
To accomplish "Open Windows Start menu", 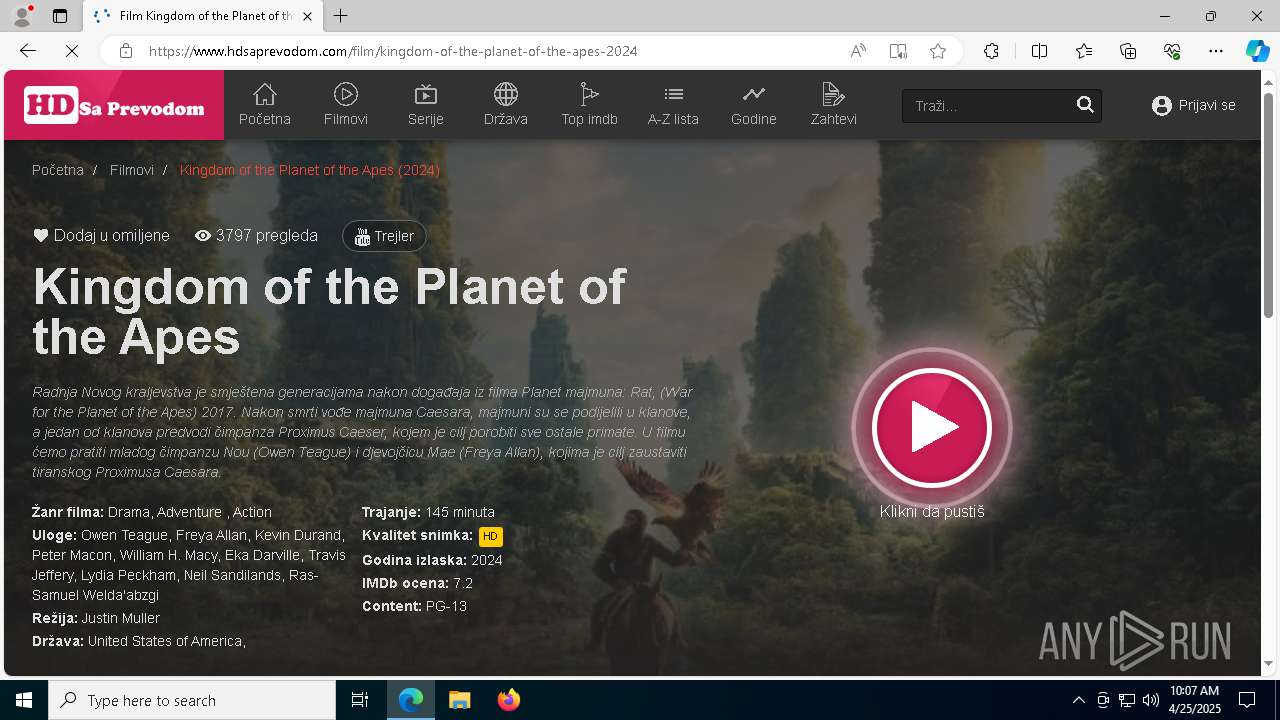I will tap(24, 700).
